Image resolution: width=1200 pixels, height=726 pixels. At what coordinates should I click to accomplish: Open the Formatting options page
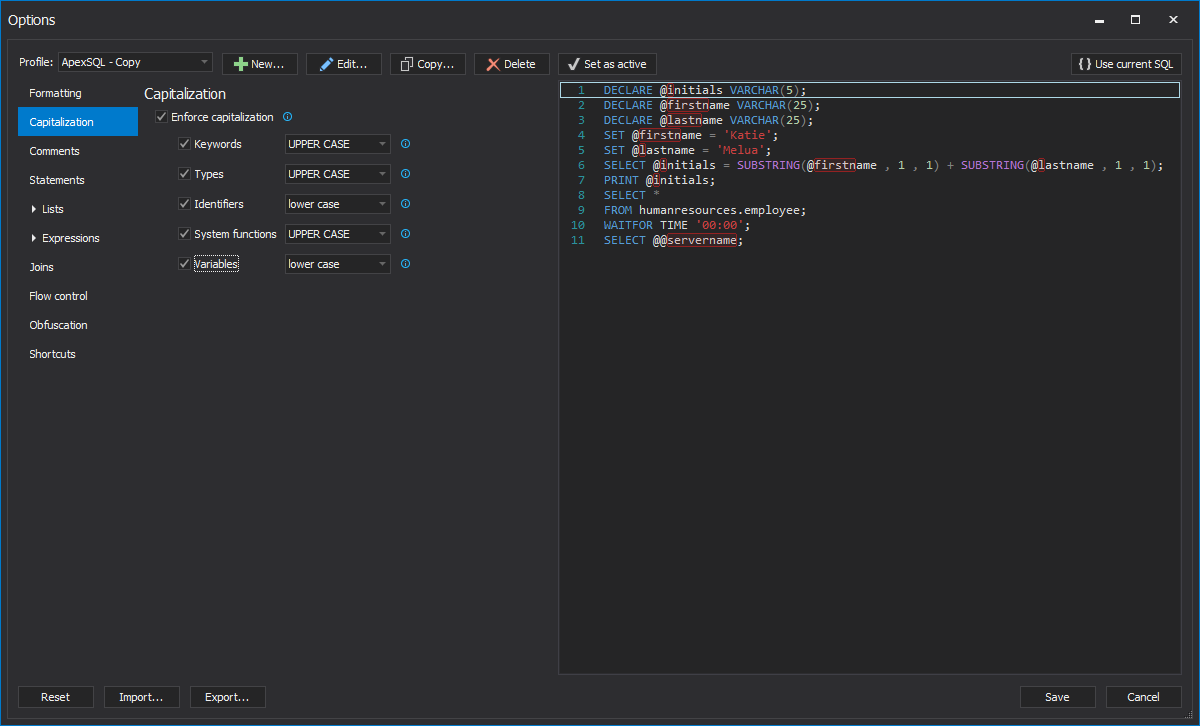coord(55,93)
